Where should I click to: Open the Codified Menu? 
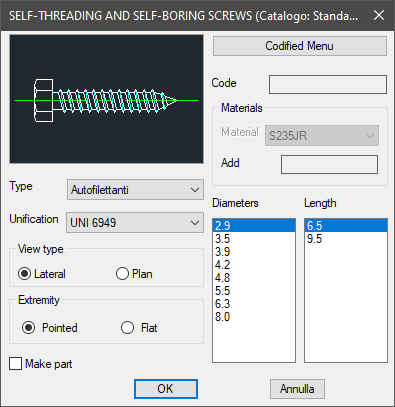point(300,46)
